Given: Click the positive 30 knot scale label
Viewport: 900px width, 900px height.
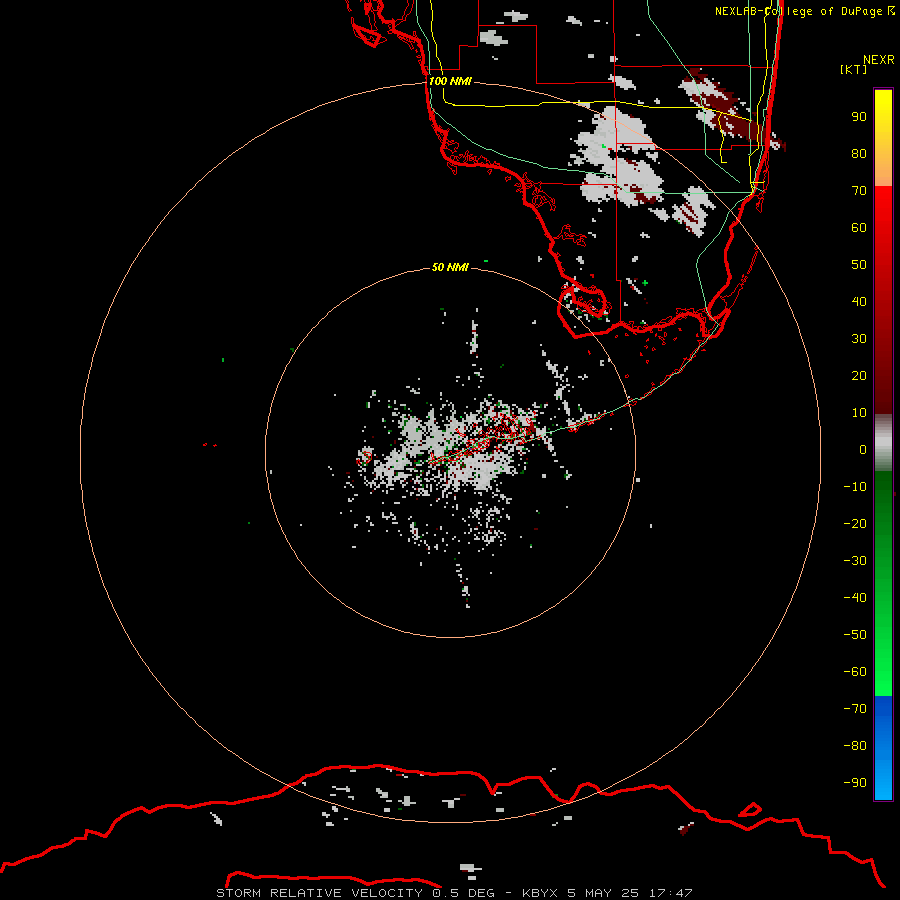Looking at the screenshot, I should 859,339.
